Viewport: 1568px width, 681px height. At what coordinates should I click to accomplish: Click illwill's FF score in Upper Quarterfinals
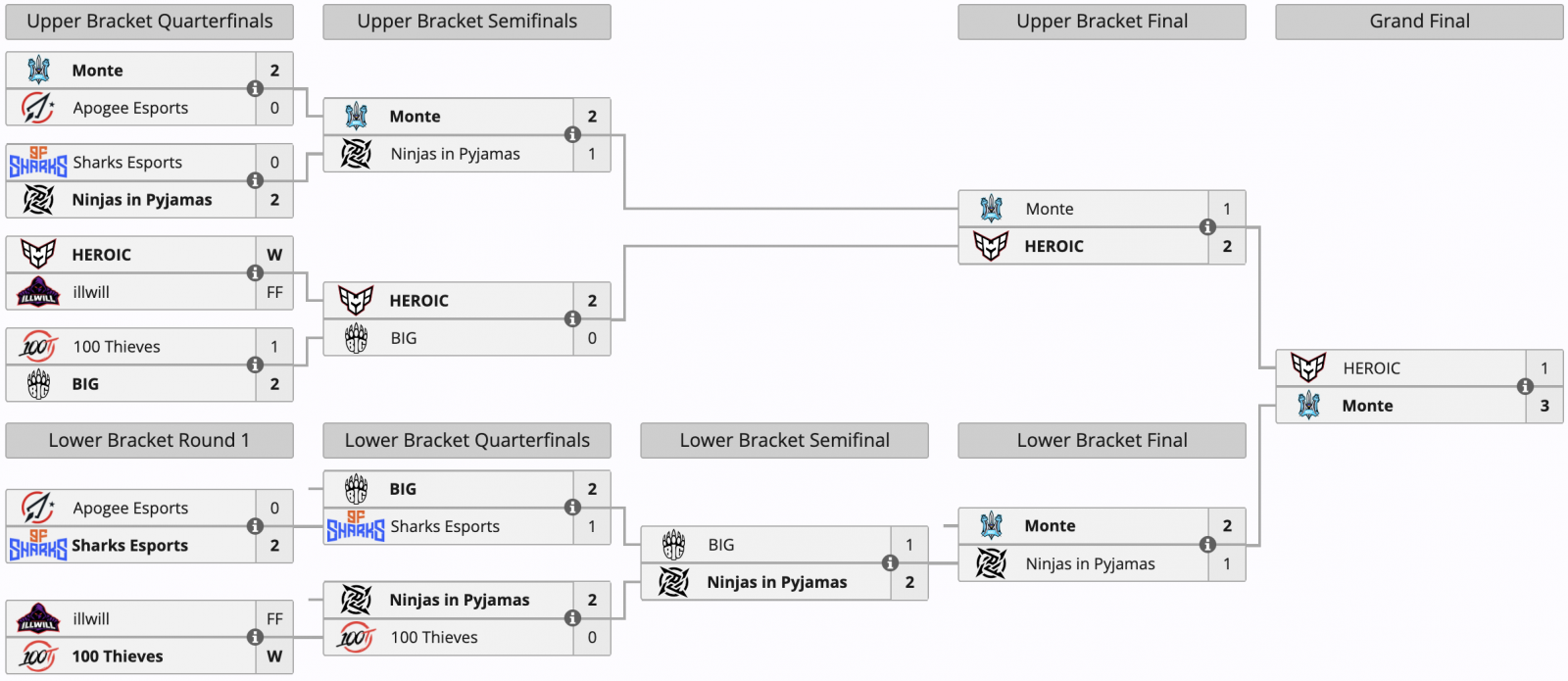coord(274,292)
